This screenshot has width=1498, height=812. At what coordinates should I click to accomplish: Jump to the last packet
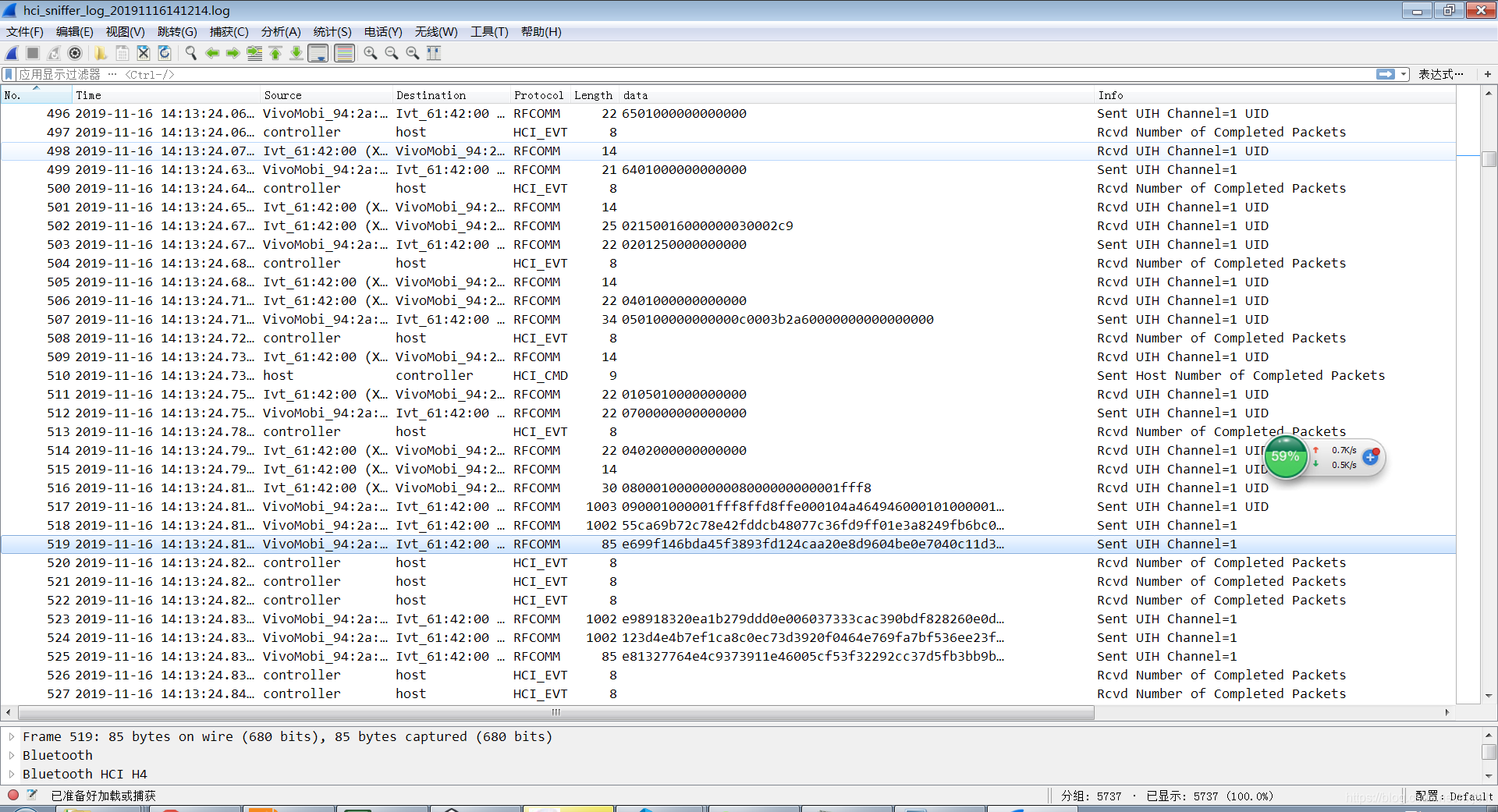296,53
